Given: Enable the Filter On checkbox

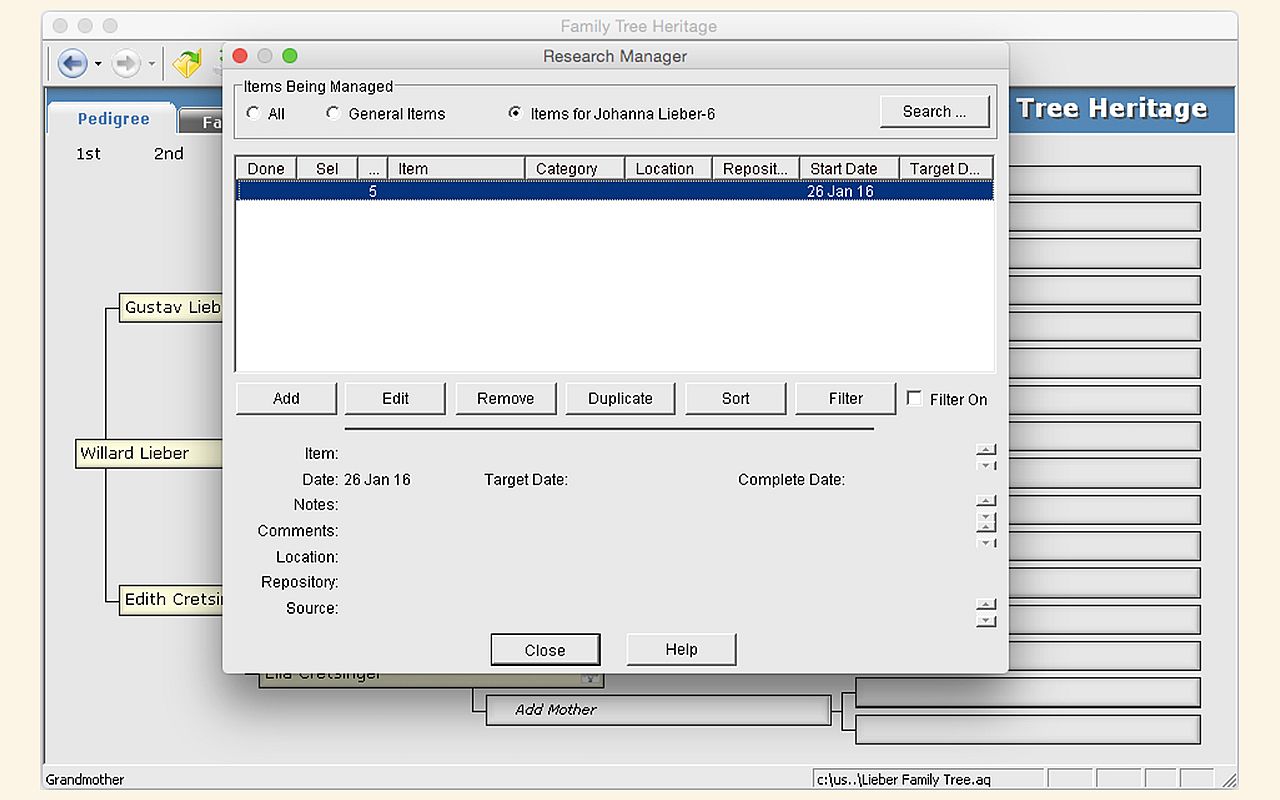Looking at the screenshot, I should 914,398.
